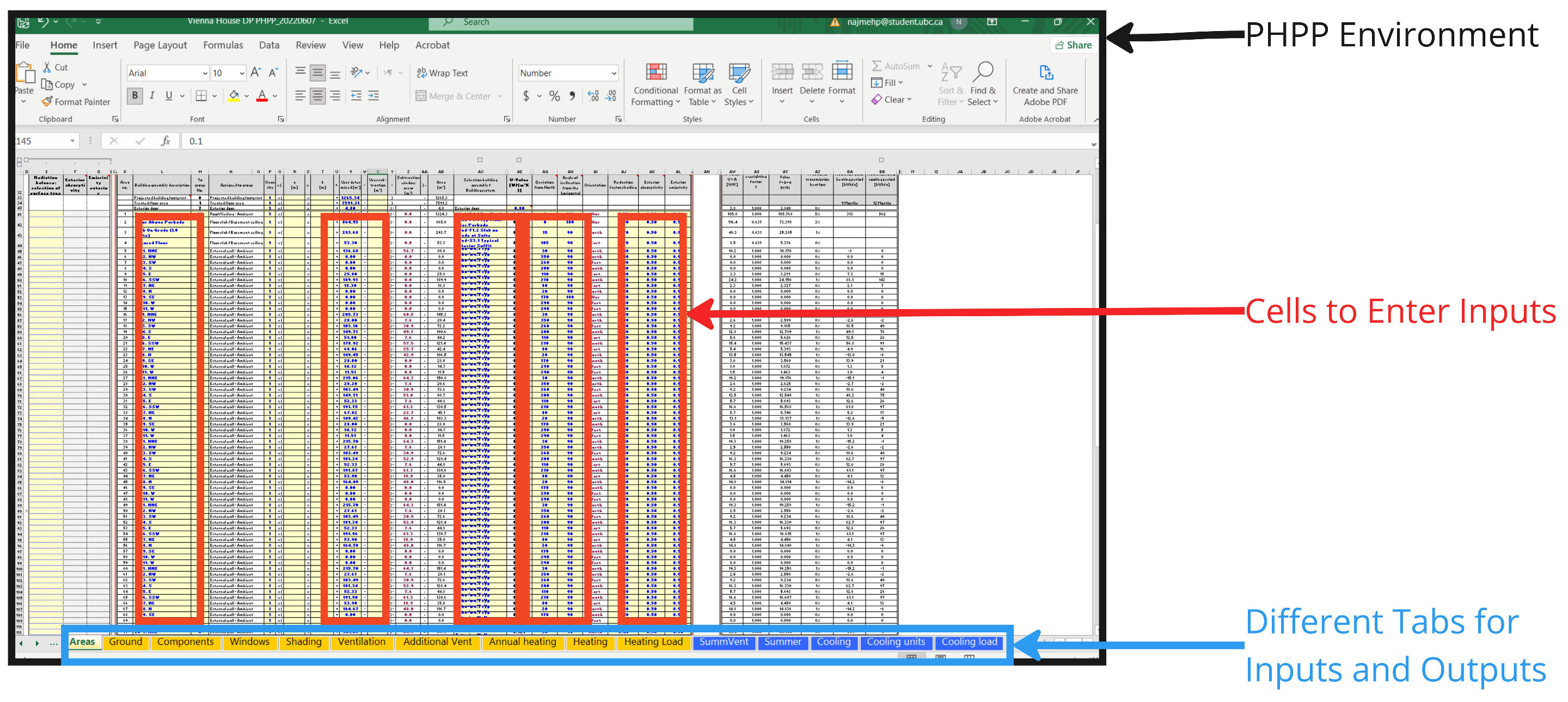
Task: Click the Insert Function fx icon
Action: click(165, 141)
